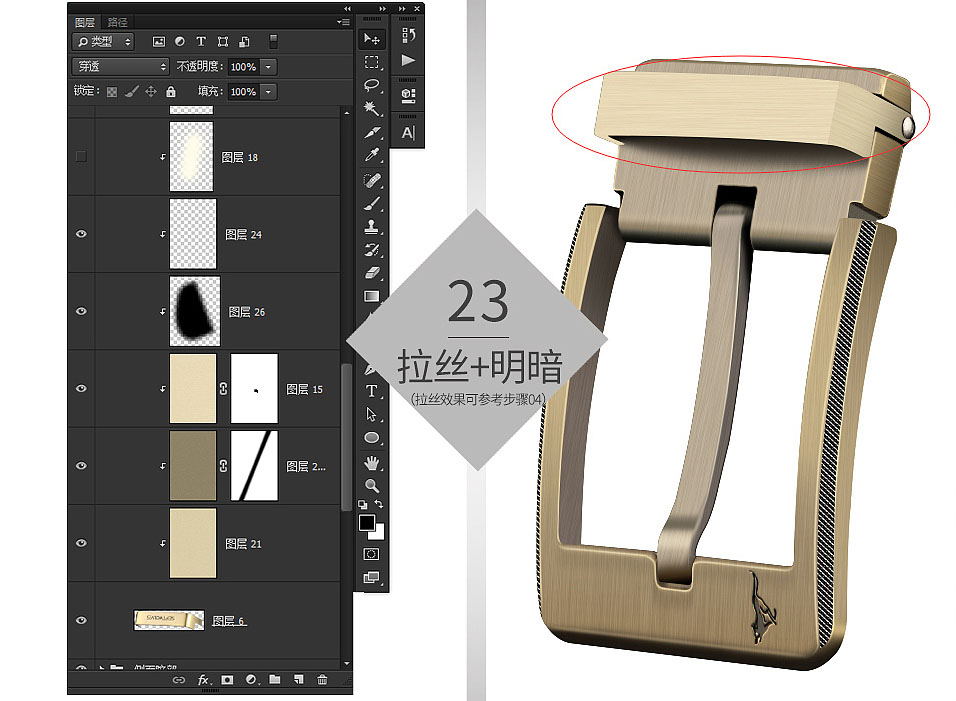Link layers at panel bottom
956x701 pixels.
tap(179, 680)
